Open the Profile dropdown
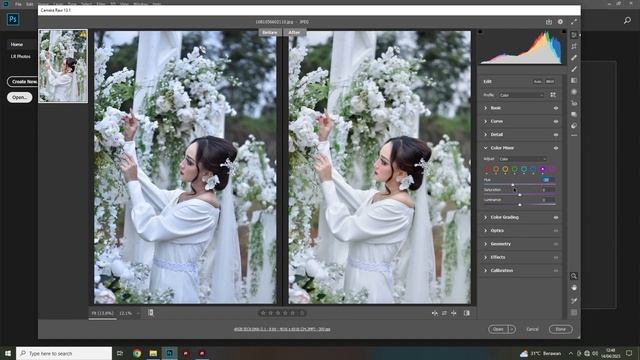Viewport: 640px width, 360px height. [521, 95]
